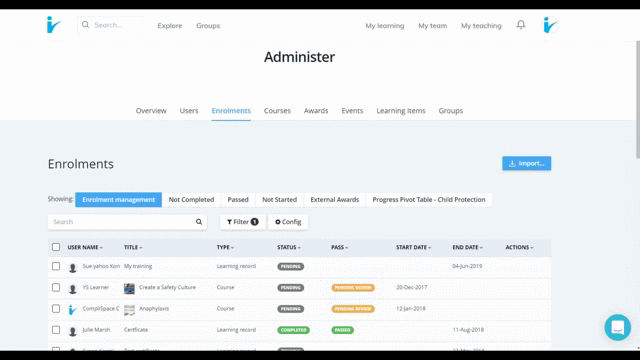
Task: Click the header Search field
Action: tap(111, 25)
